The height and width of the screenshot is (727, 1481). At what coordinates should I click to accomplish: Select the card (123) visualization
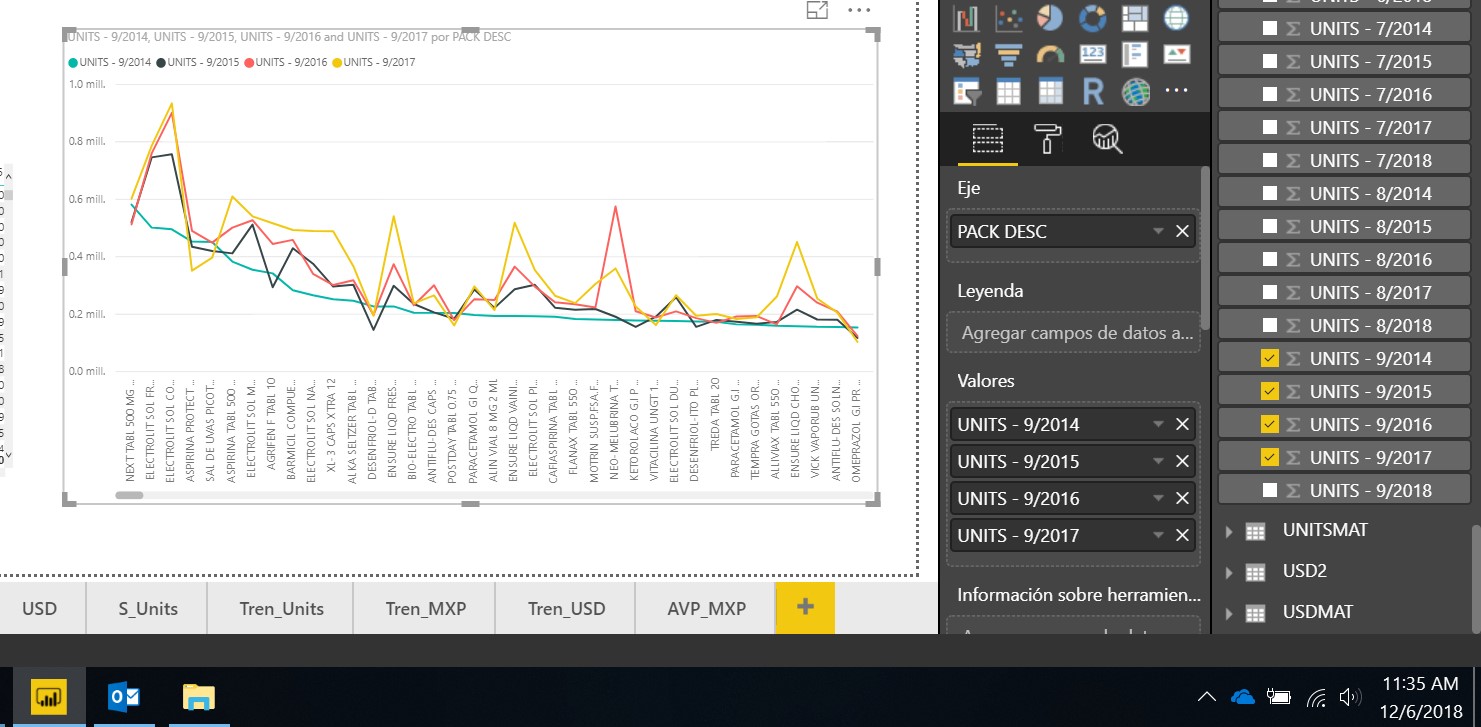pos(1092,55)
